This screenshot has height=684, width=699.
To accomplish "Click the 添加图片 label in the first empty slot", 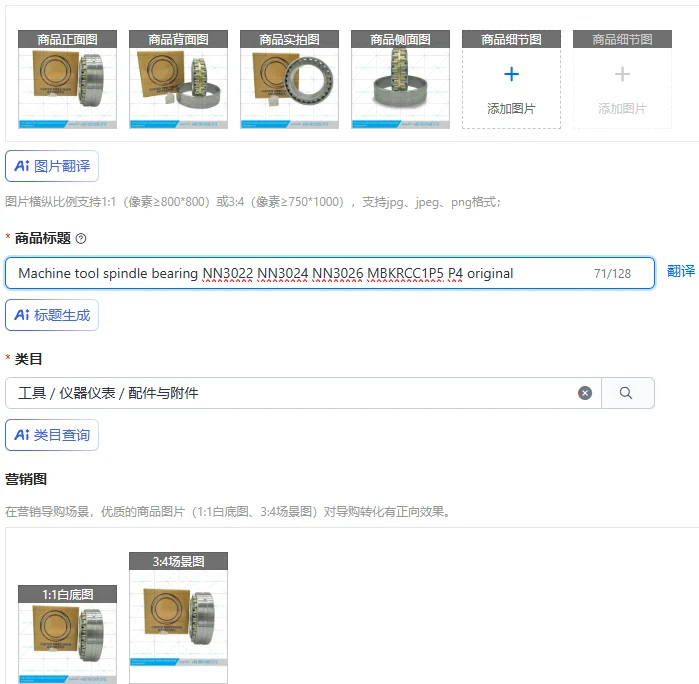I will coord(511,108).
